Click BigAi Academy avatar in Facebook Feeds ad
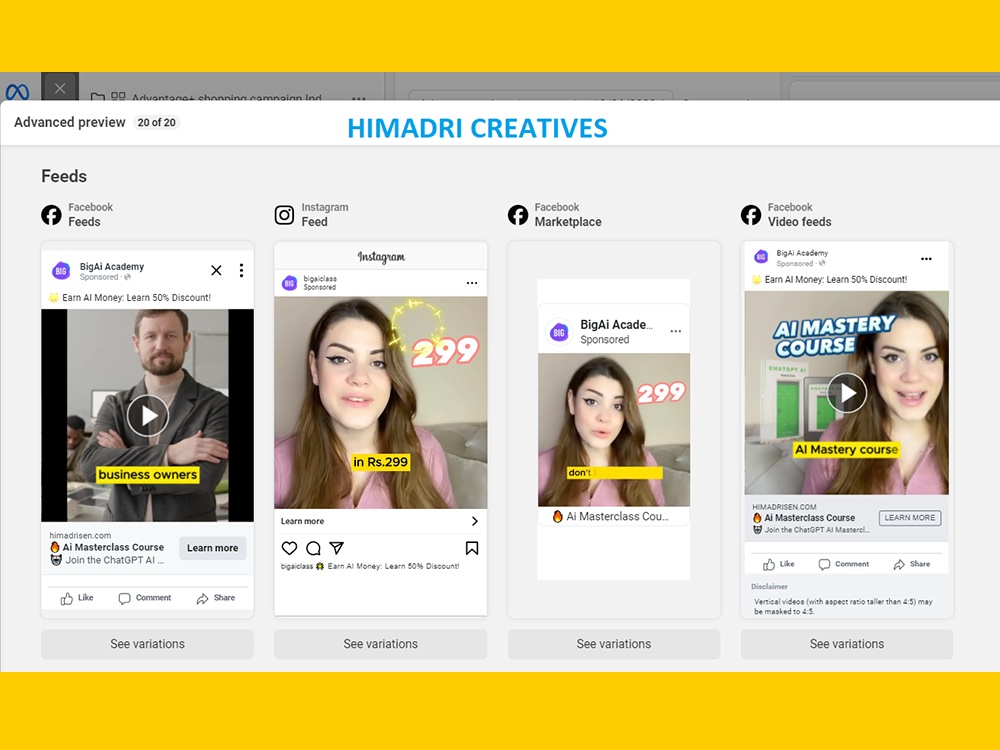 click(x=61, y=271)
